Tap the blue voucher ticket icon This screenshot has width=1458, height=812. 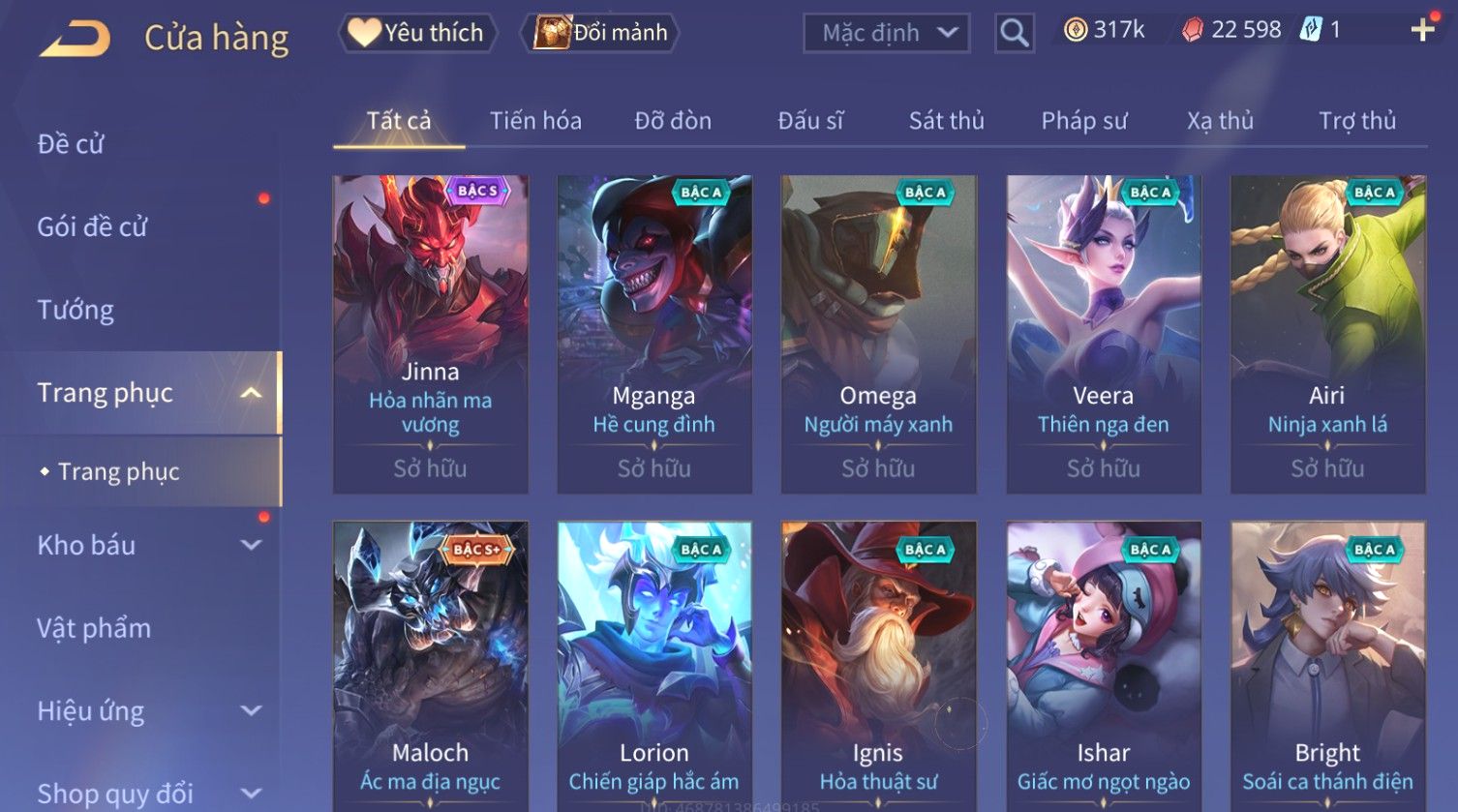pos(1310,29)
